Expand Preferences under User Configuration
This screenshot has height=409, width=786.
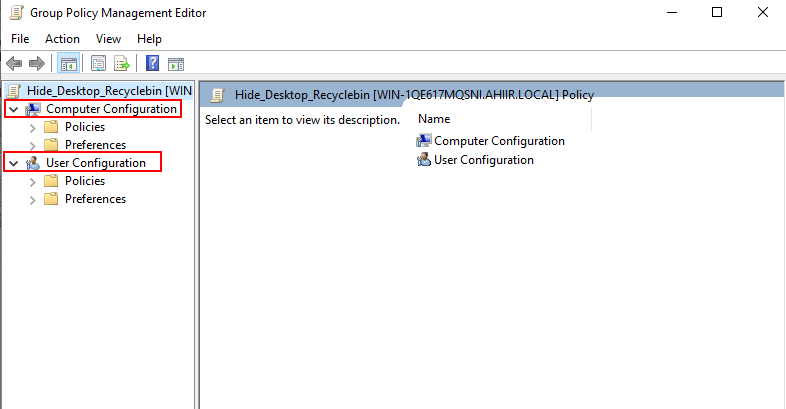click(x=33, y=200)
